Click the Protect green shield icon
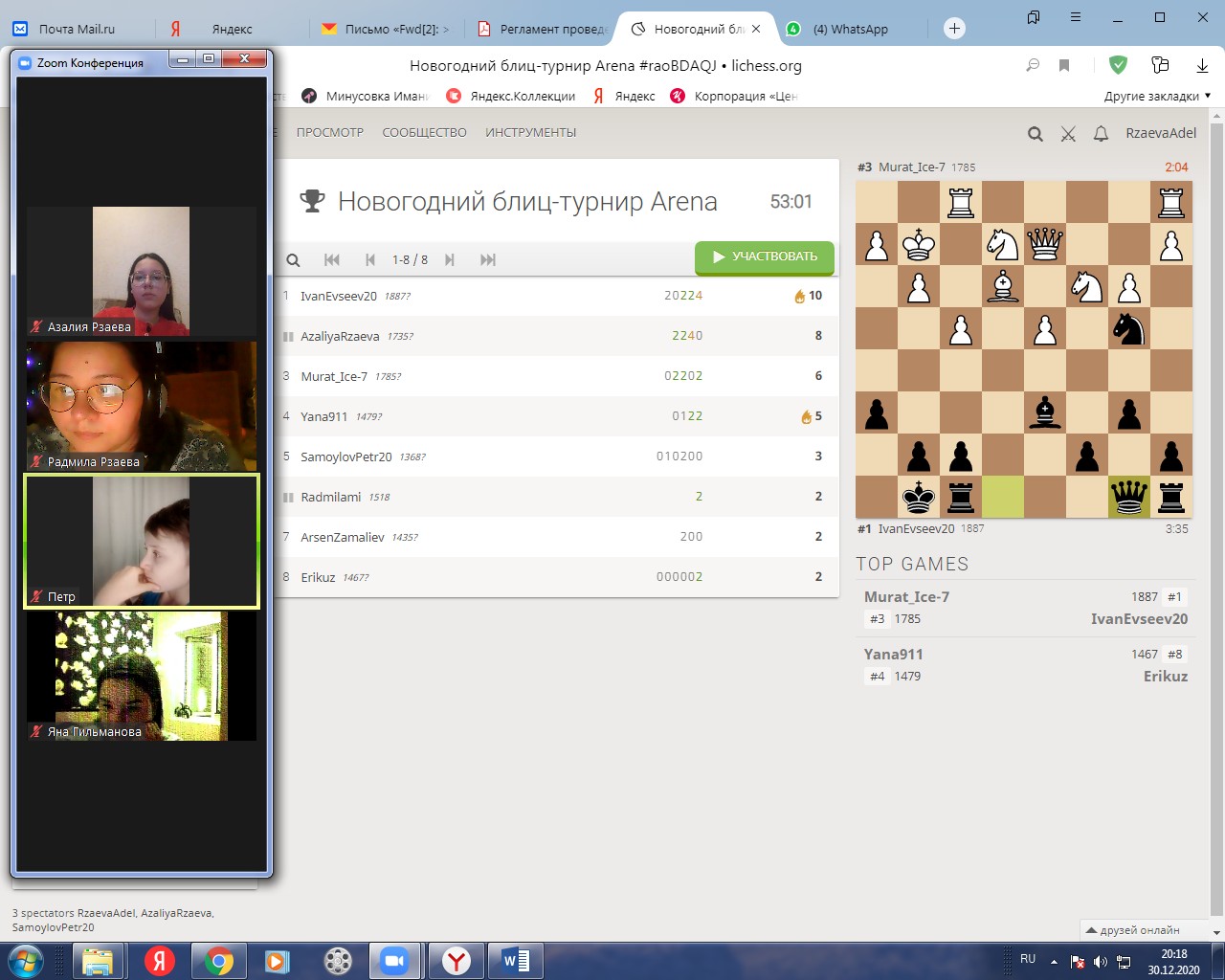1225x980 pixels. pos(1118,65)
